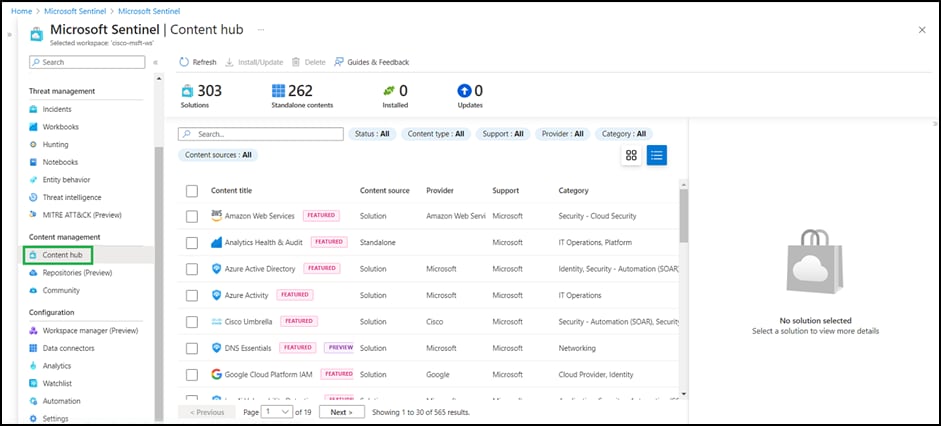941x426 pixels.
Task: Refresh the content hub list
Action: tap(198, 62)
